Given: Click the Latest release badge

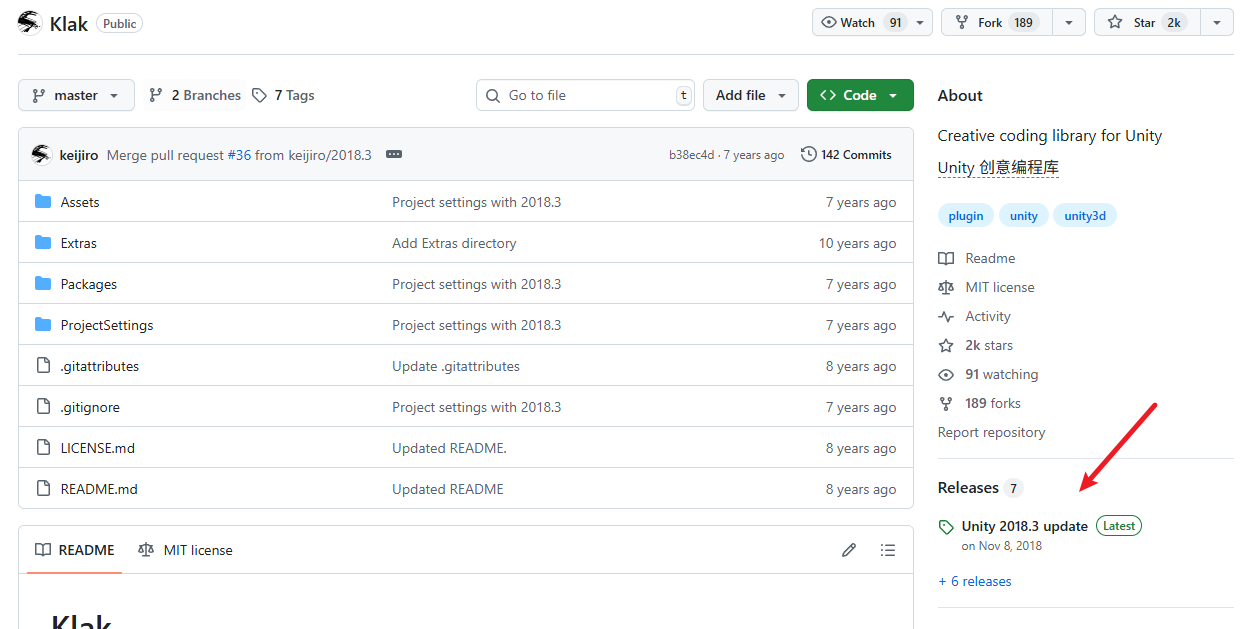Looking at the screenshot, I should (1119, 526).
